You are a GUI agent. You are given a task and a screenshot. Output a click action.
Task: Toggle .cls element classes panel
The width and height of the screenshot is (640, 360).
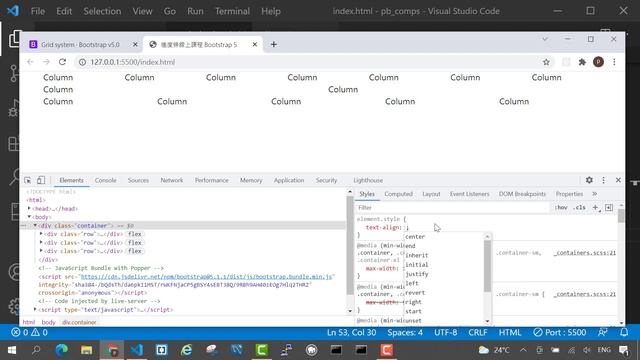(x=579, y=207)
